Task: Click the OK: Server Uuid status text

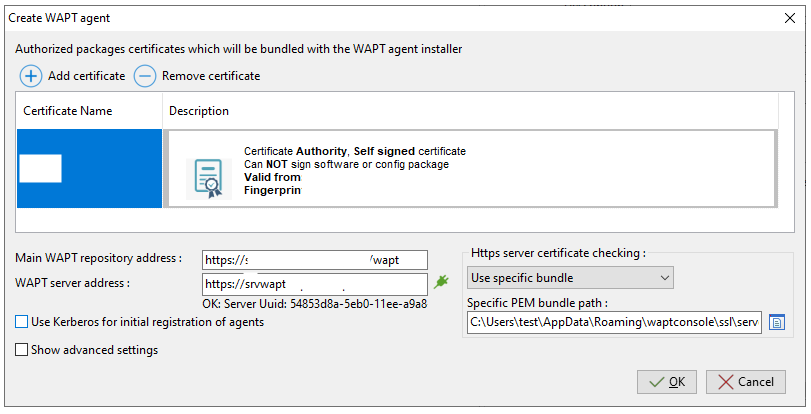Action: pyautogui.click(x=314, y=303)
